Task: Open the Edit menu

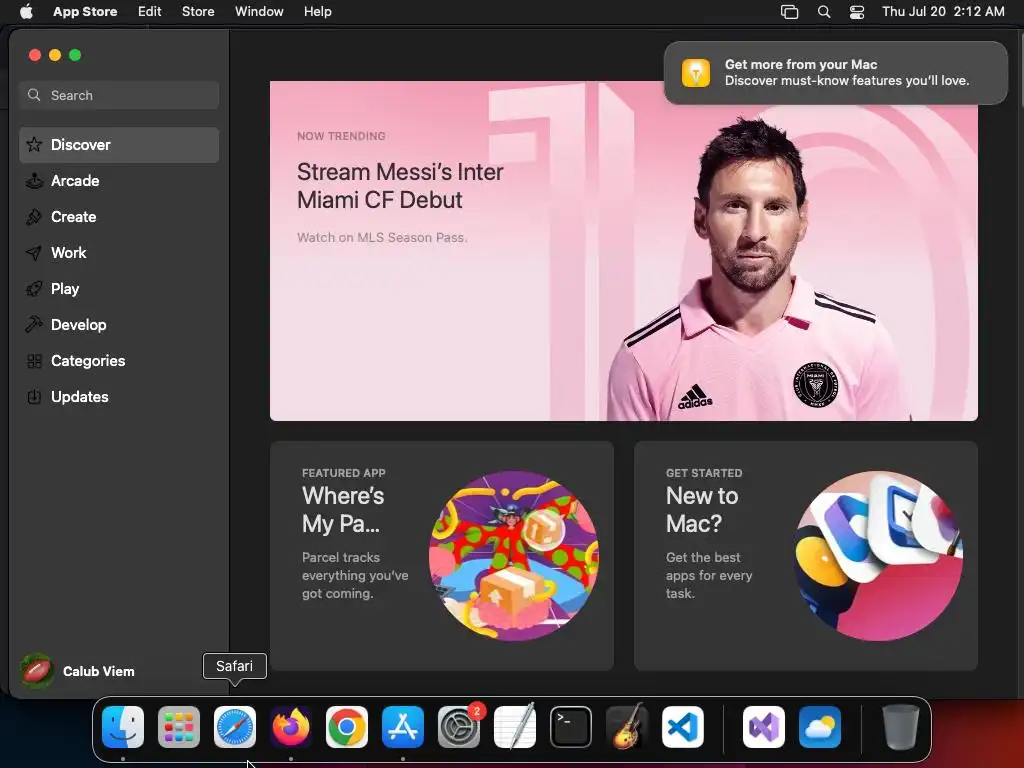Action: coord(150,12)
